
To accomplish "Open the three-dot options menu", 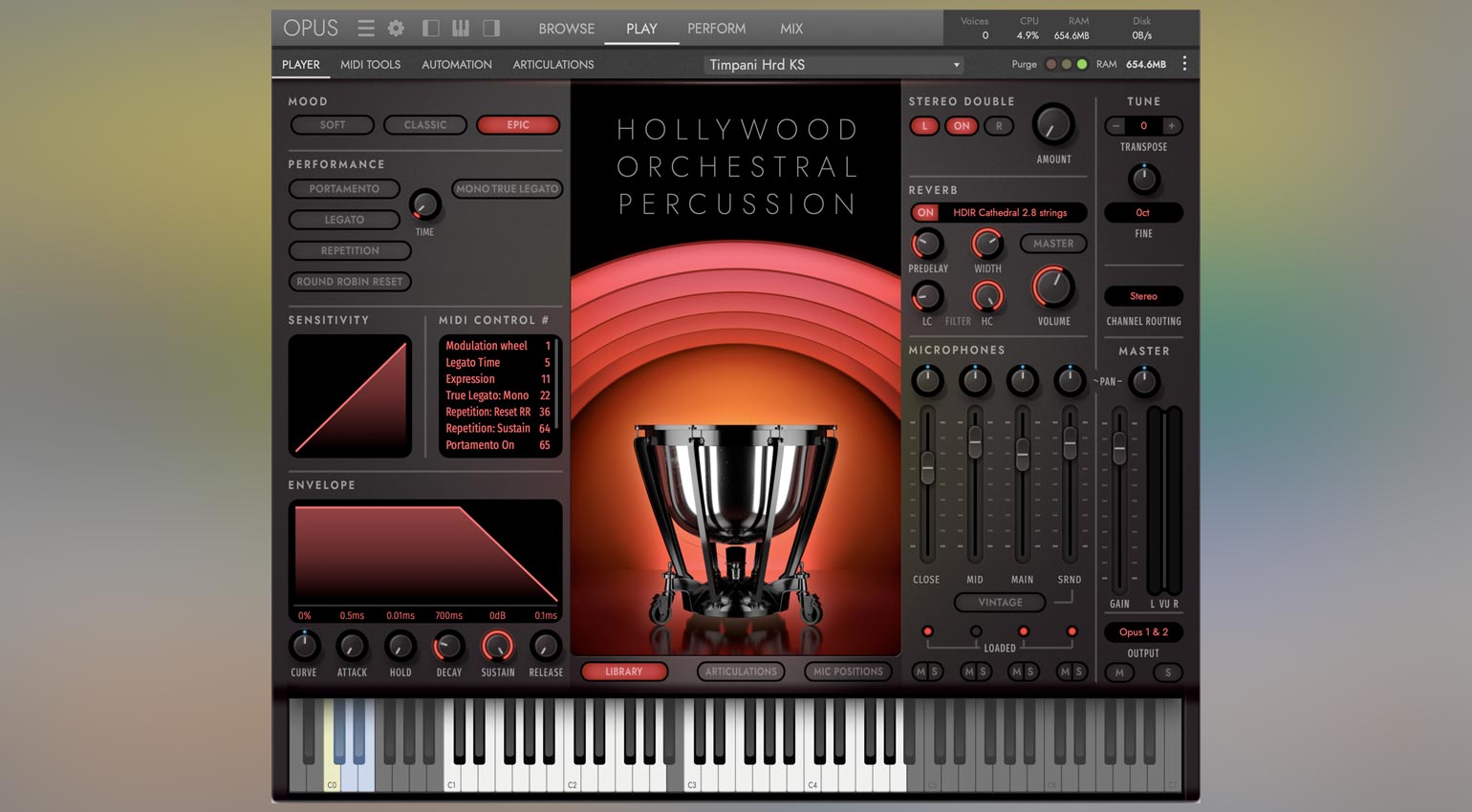I will pos(1184,63).
